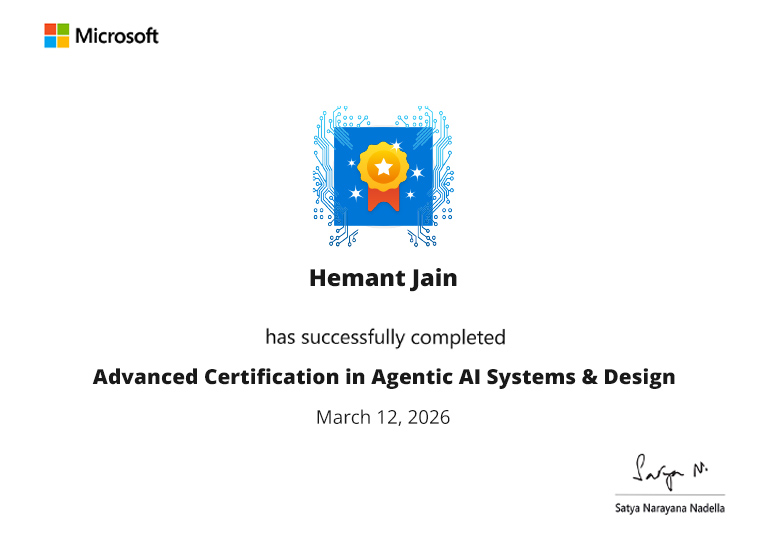This screenshot has width=767, height=535.
Task: Click the date March 12, 2026
Action: [383, 417]
